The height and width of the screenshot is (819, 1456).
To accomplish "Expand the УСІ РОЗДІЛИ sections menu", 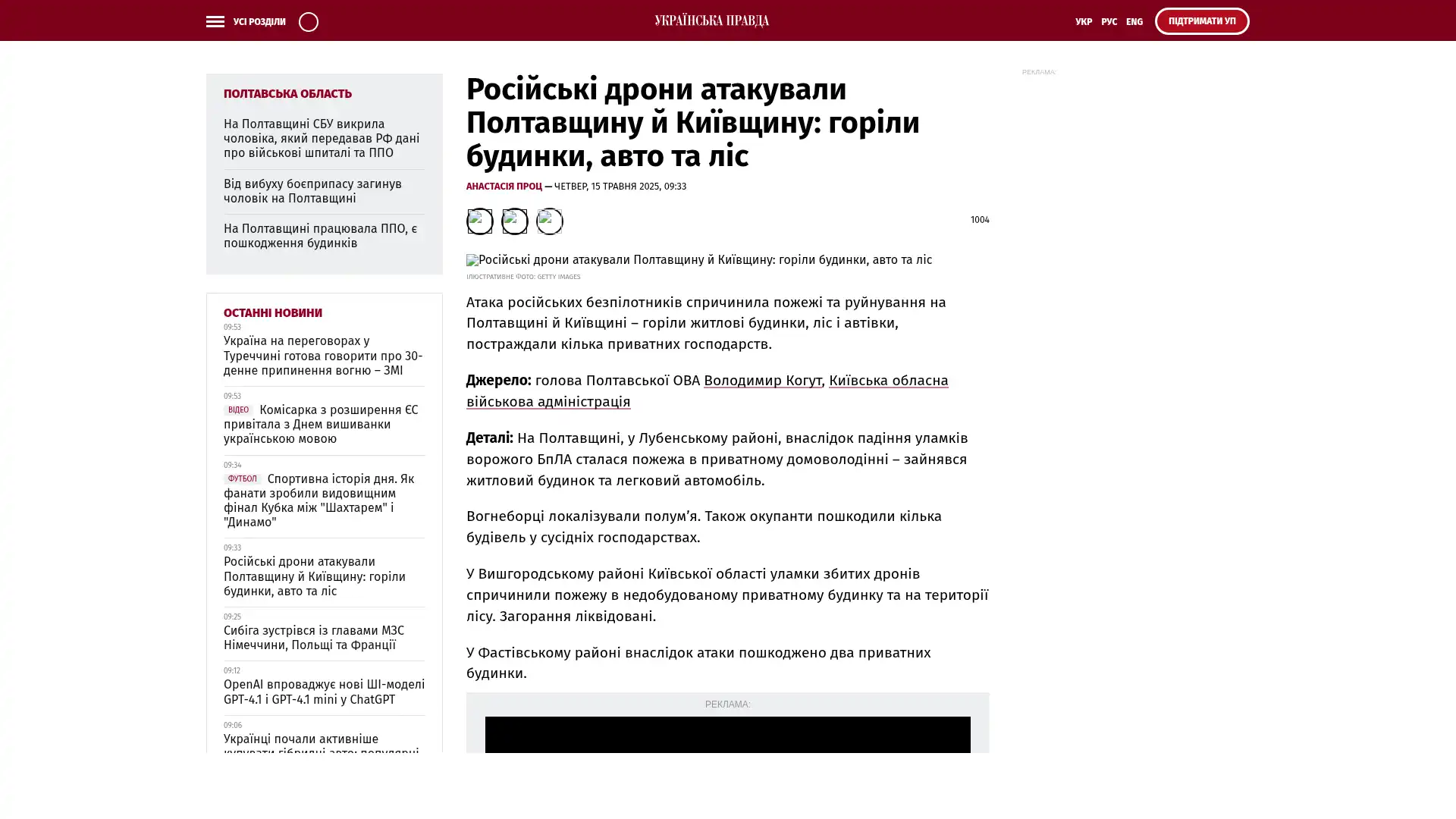I will (259, 22).
